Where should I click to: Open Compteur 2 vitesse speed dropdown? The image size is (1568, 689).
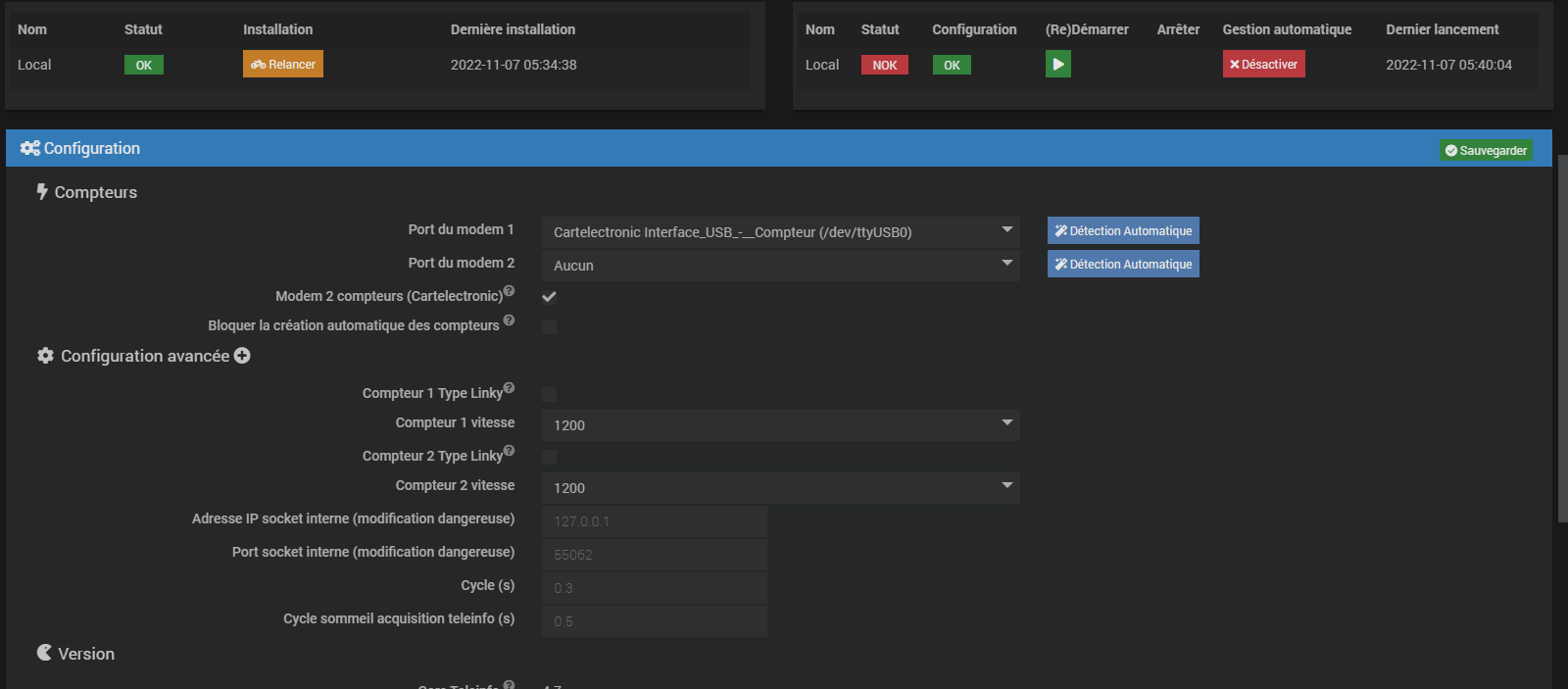click(780, 488)
